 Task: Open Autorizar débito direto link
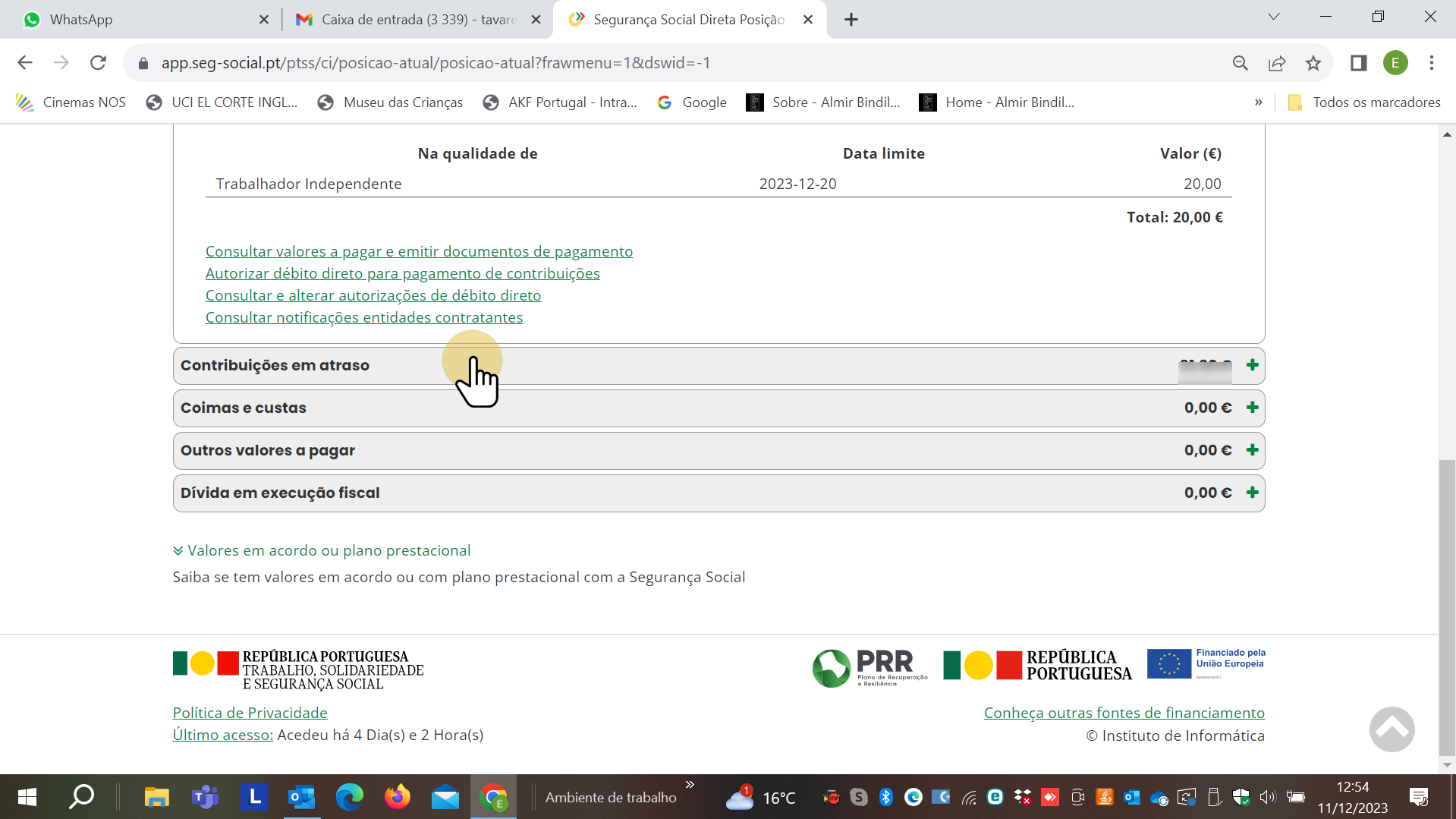(402, 273)
